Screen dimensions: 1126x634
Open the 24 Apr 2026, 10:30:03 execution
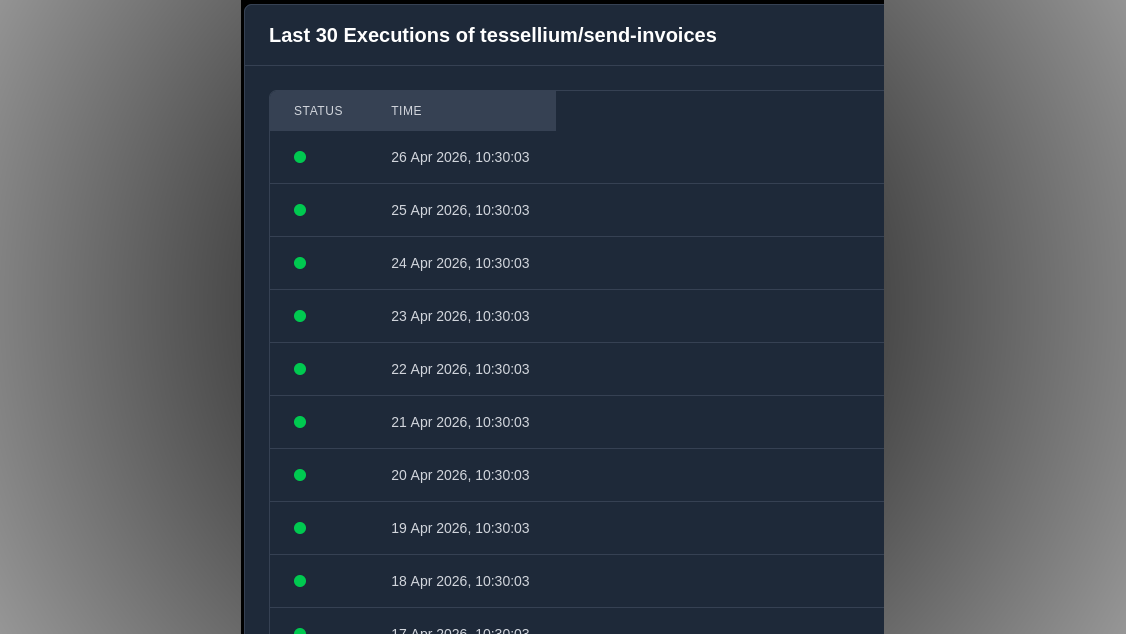point(460,263)
